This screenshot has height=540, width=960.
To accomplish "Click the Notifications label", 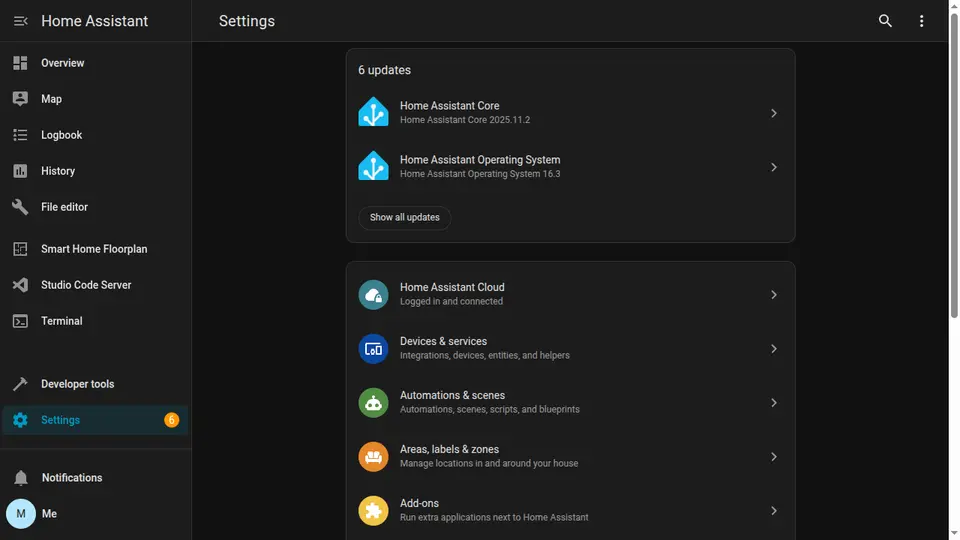I will tap(72, 478).
